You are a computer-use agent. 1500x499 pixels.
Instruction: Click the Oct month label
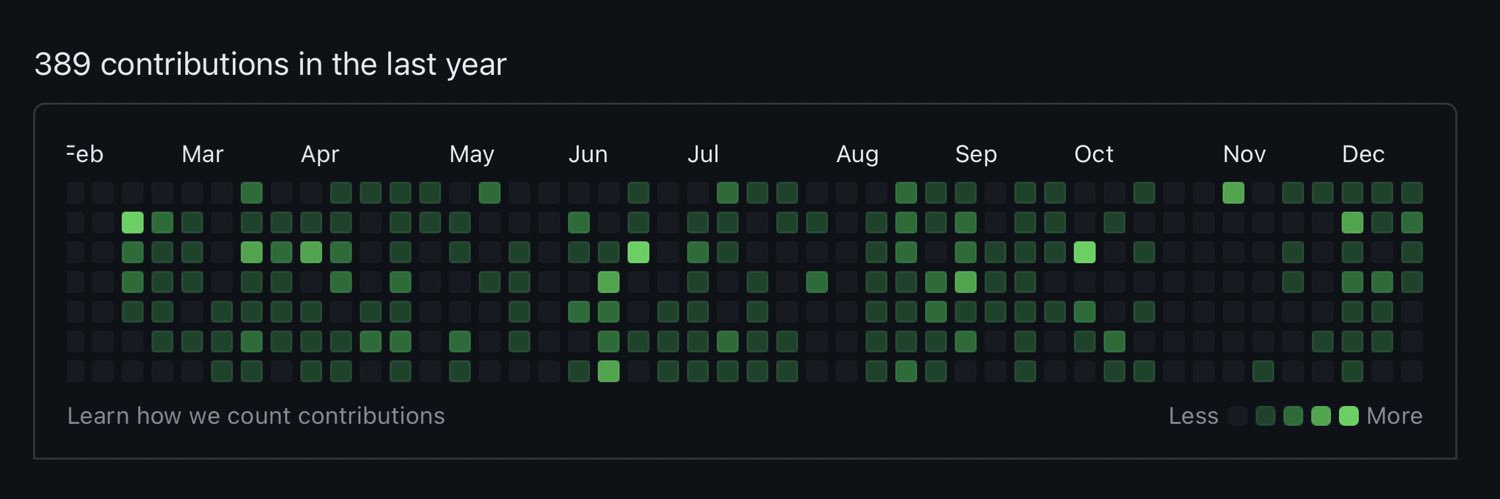pyautogui.click(x=1094, y=154)
